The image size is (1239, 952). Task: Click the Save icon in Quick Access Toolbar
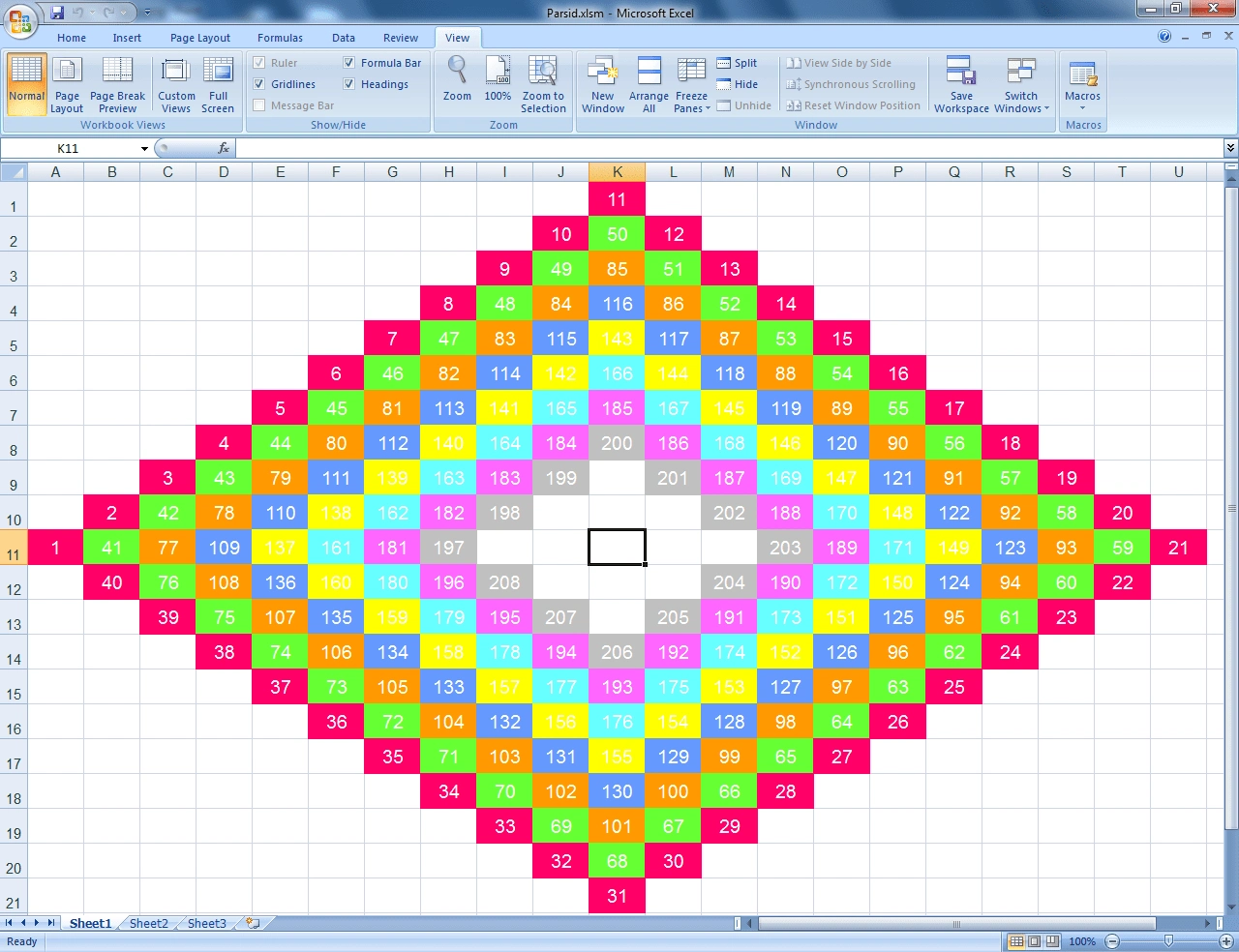(x=57, y=13)
